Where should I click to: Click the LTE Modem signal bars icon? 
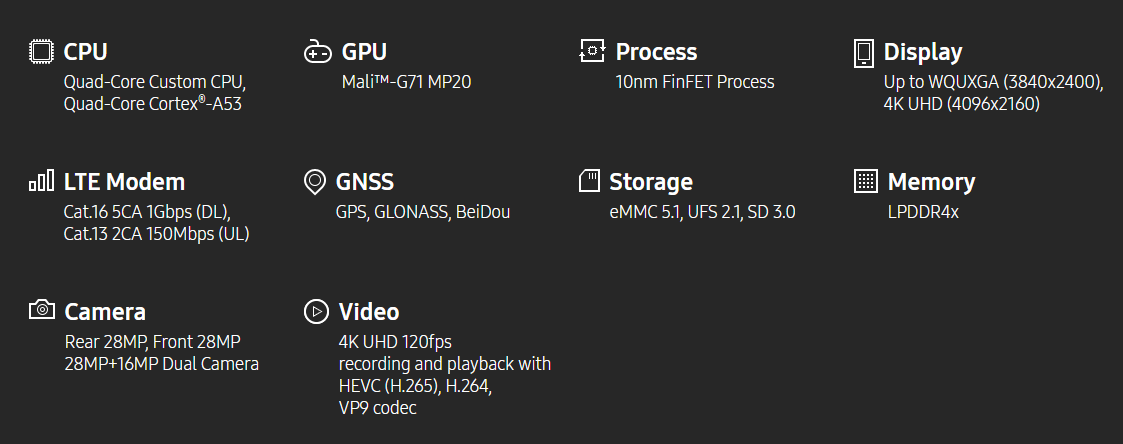(x=41, y=181)
